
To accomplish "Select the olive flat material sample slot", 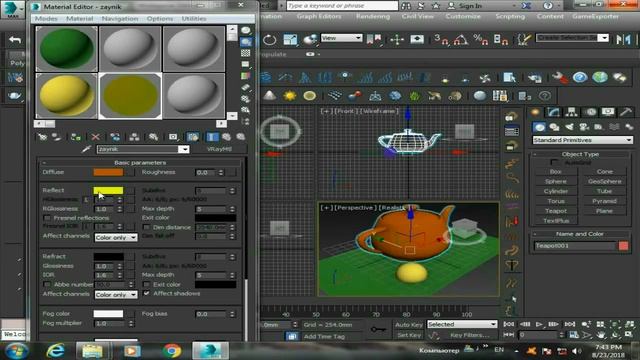I will [x=130, y=96].
